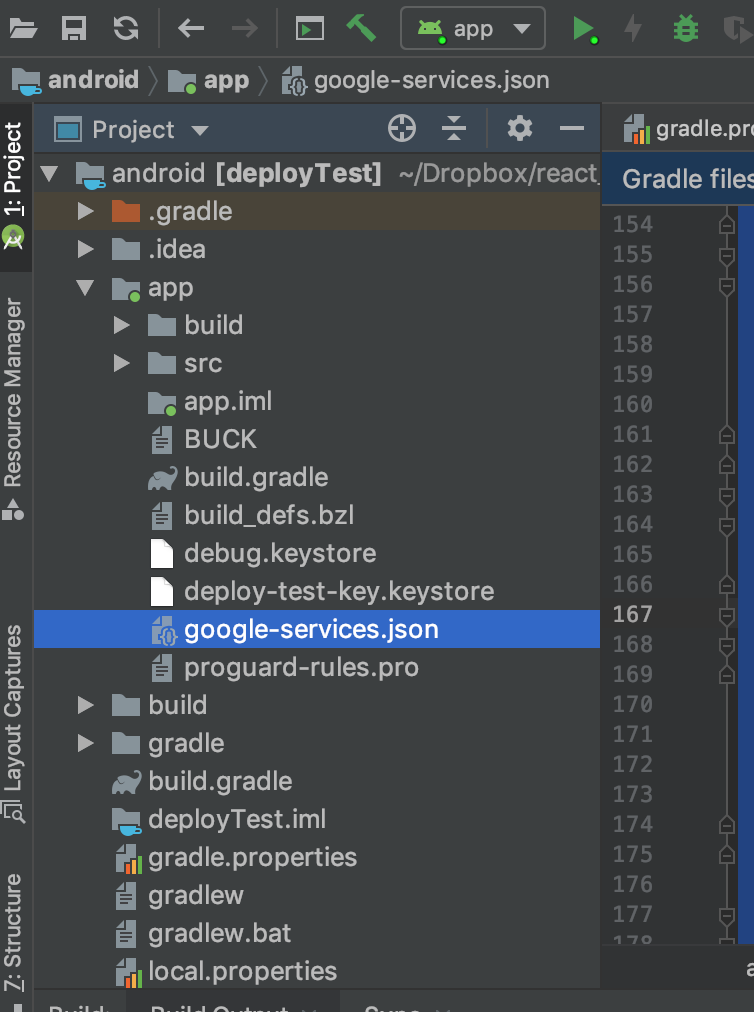Click google-services.json breadcrumb
The image size is (754, 1012).
pos(416,81)
